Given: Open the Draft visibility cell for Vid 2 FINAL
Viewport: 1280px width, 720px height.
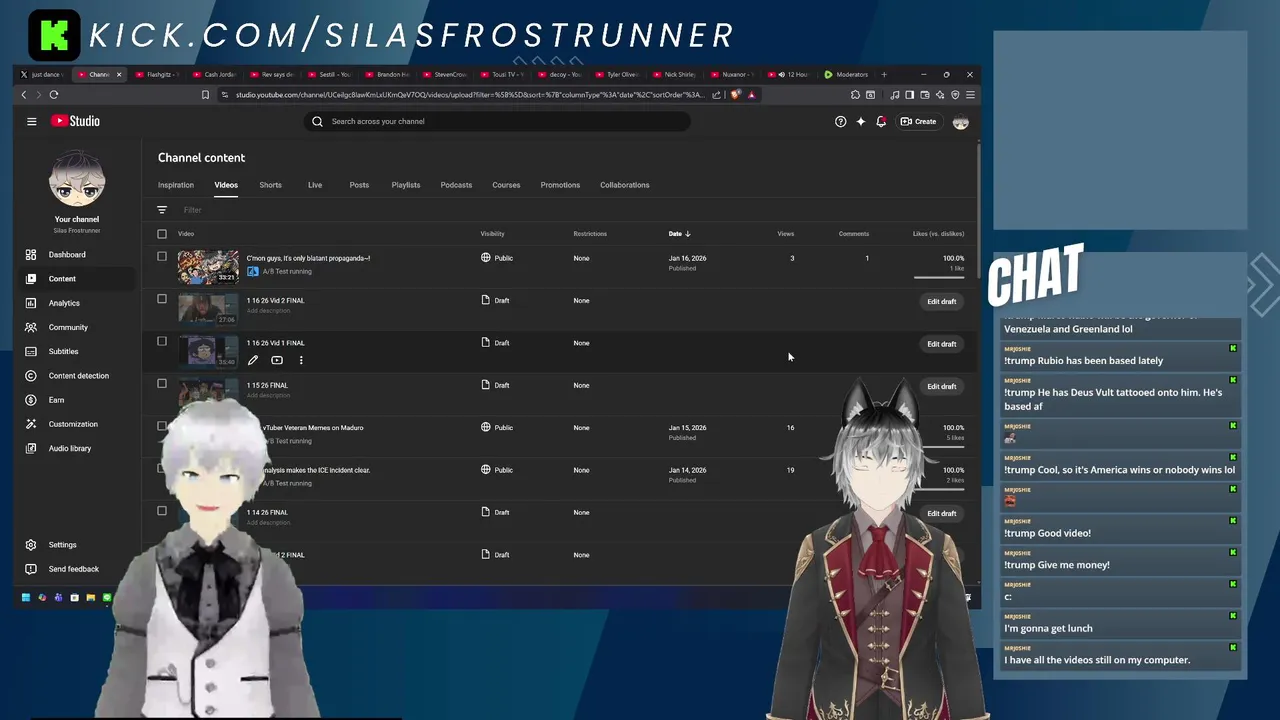Looking at the screenshot, I should [495, 300].
